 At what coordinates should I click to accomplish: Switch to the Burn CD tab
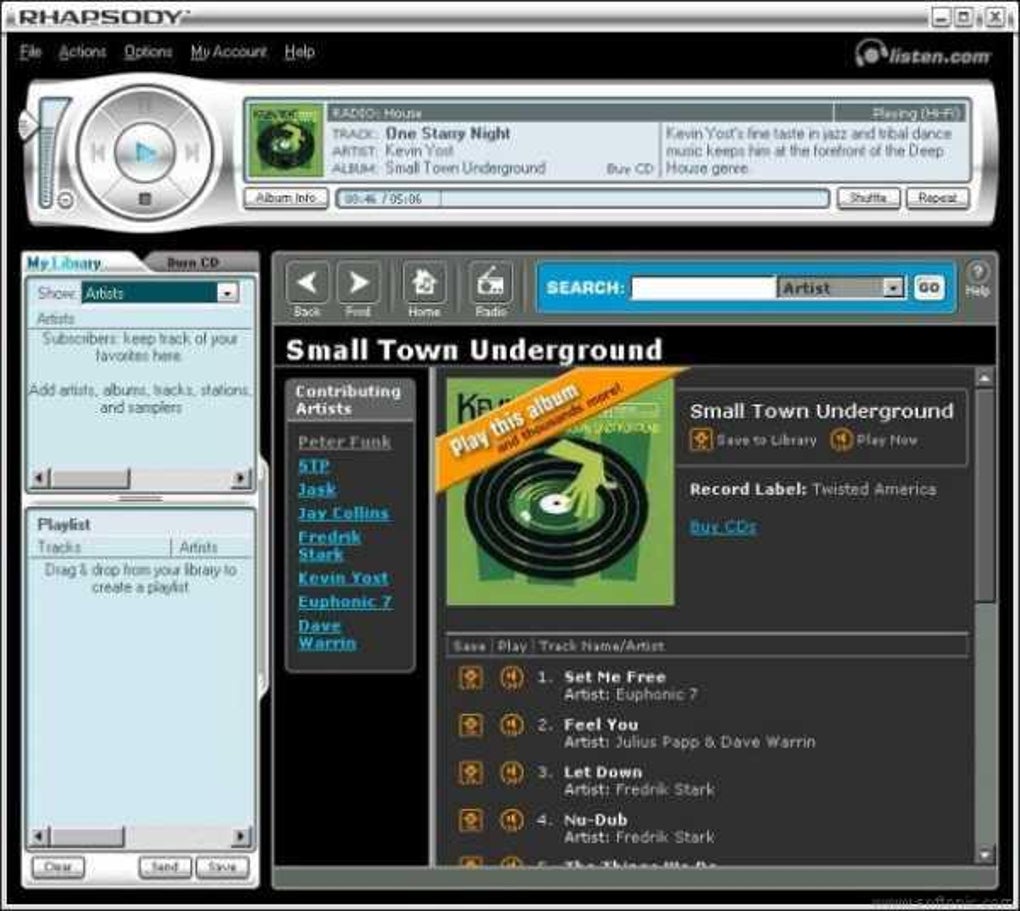tap(193, 263)
